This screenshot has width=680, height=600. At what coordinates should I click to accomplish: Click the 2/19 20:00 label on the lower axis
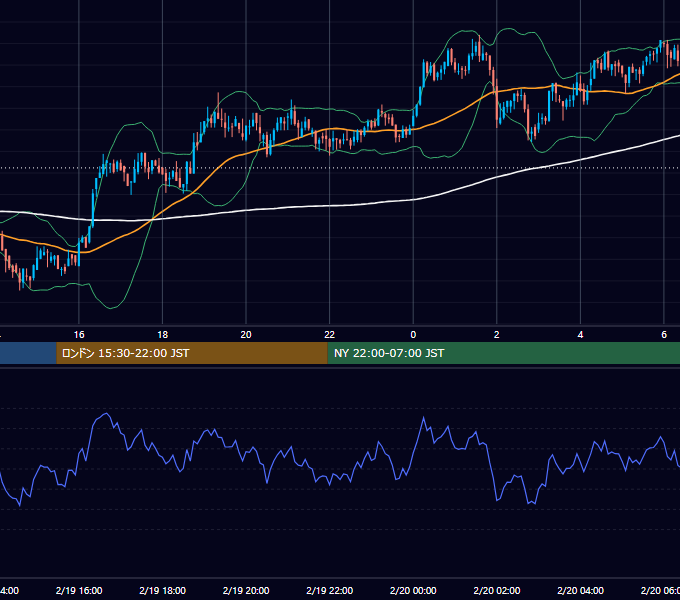[246, 590]
